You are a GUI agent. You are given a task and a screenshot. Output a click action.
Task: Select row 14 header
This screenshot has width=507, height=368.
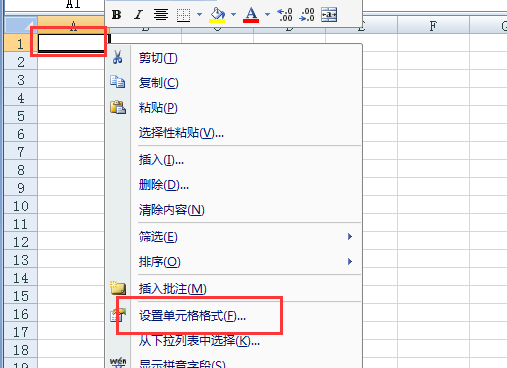point(21,278)
